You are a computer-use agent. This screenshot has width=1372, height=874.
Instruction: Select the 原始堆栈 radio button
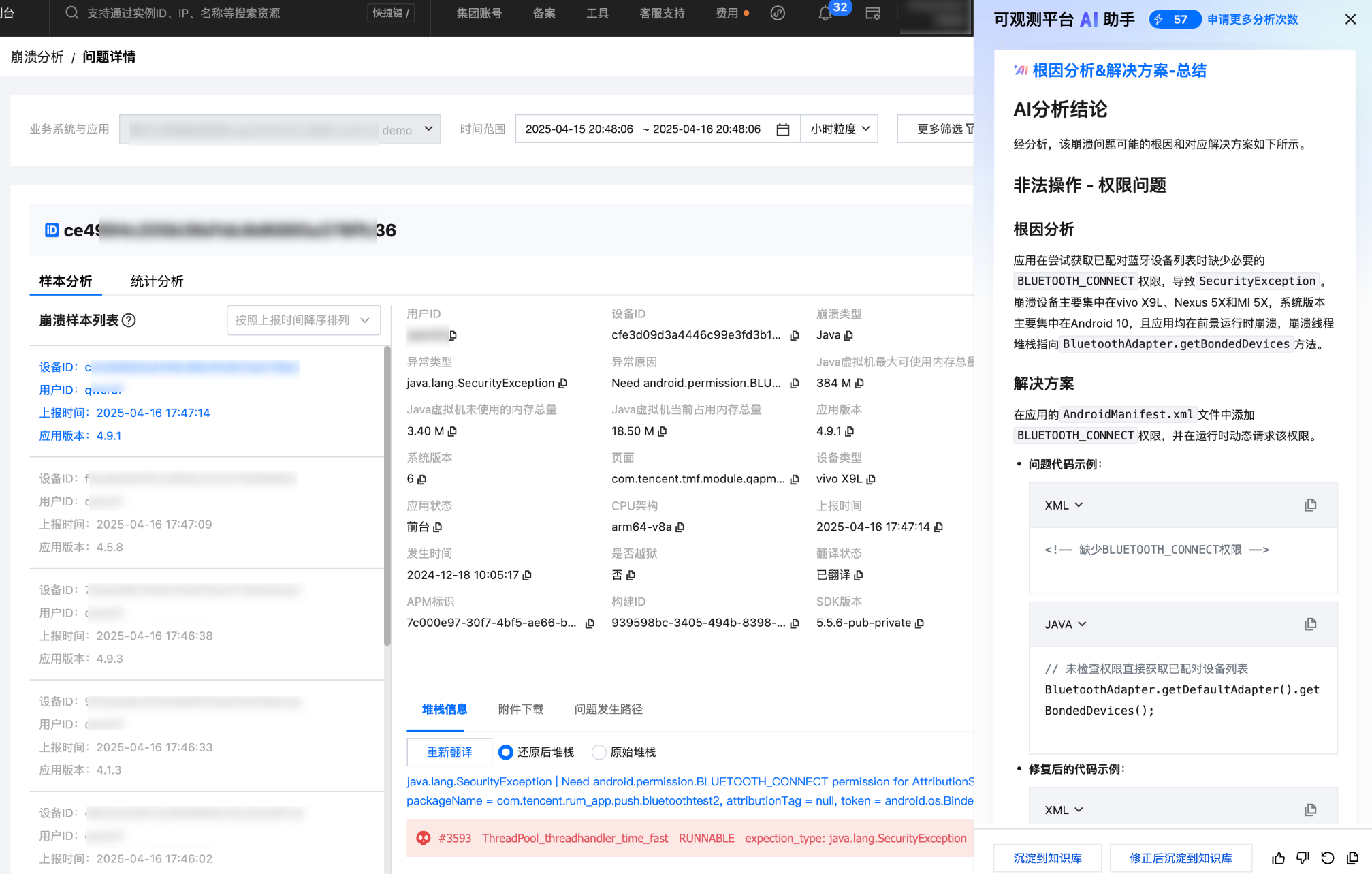(x=599, y=752)
